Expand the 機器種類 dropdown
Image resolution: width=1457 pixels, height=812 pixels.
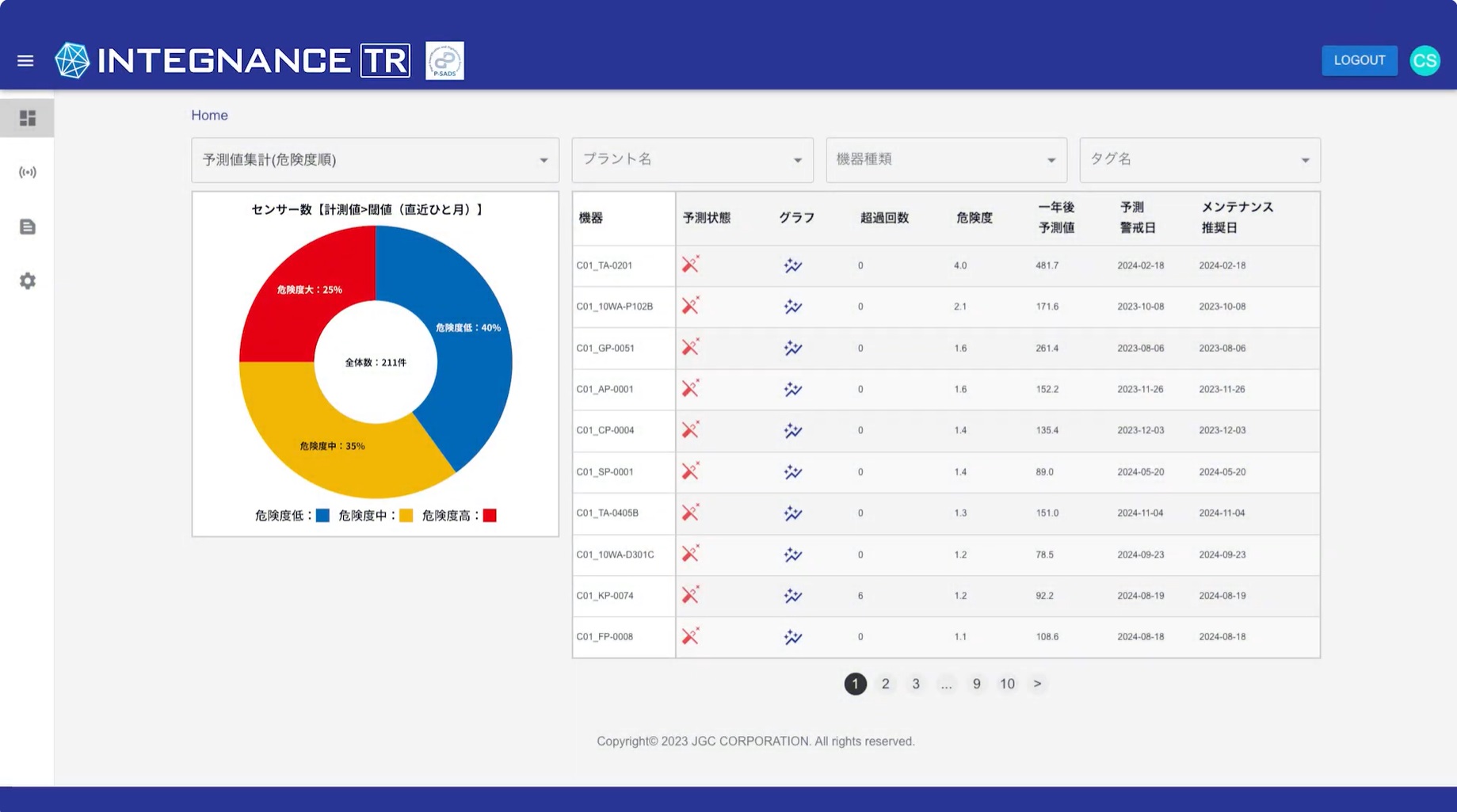pyautogui.click(x=946, y=160)
